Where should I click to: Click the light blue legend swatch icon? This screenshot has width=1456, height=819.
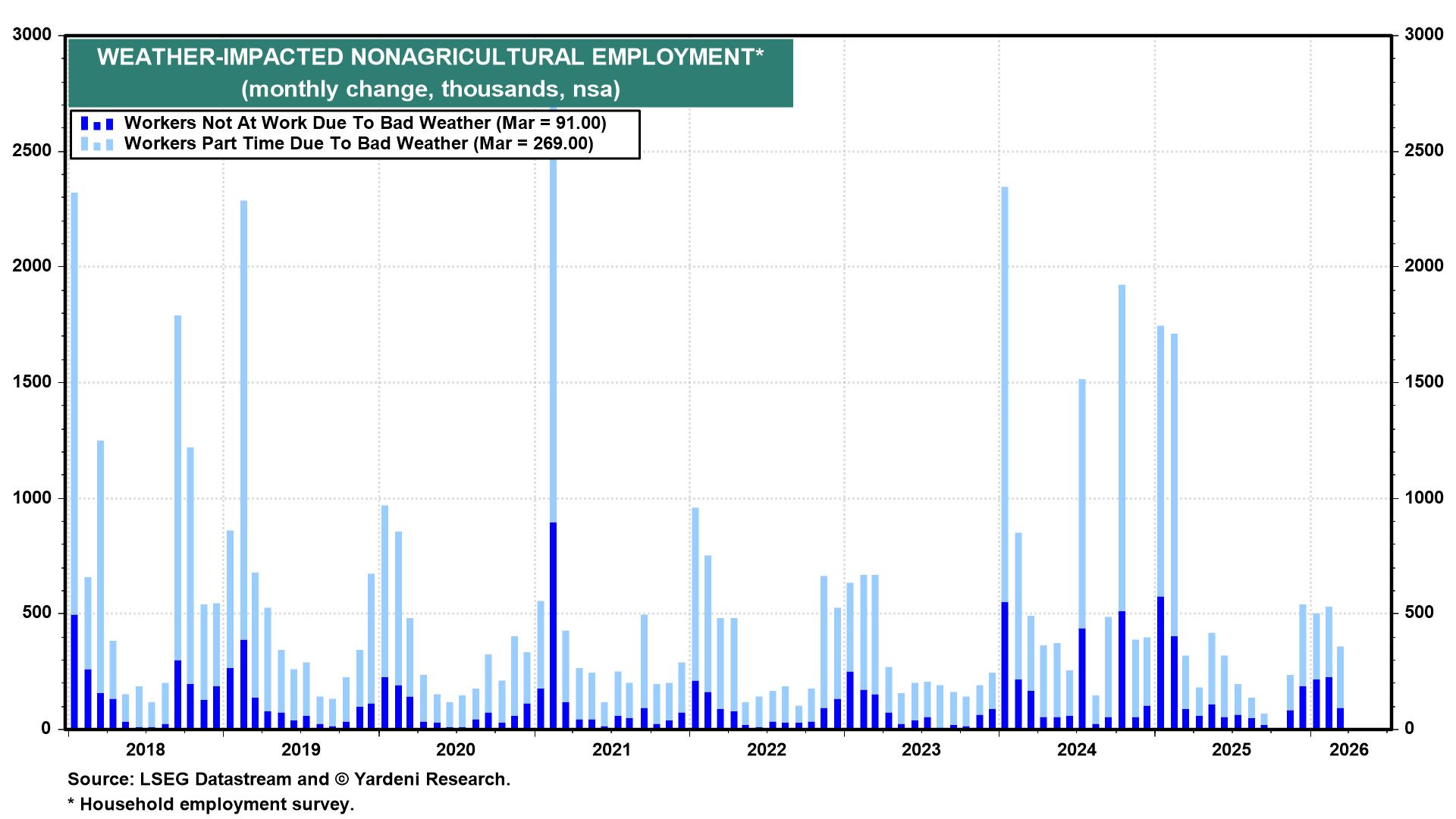[x=97, y=144]
